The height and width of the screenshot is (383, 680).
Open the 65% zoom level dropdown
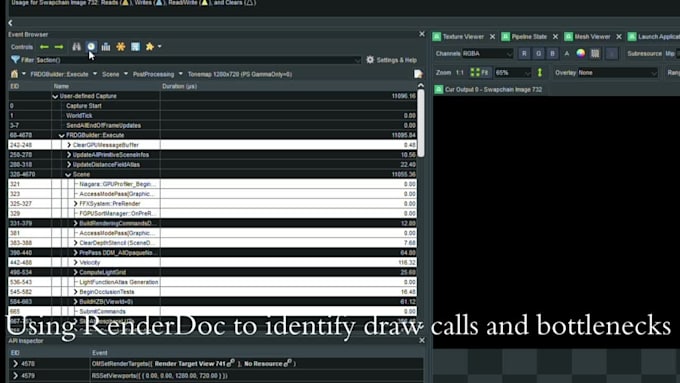coord(513,72)
